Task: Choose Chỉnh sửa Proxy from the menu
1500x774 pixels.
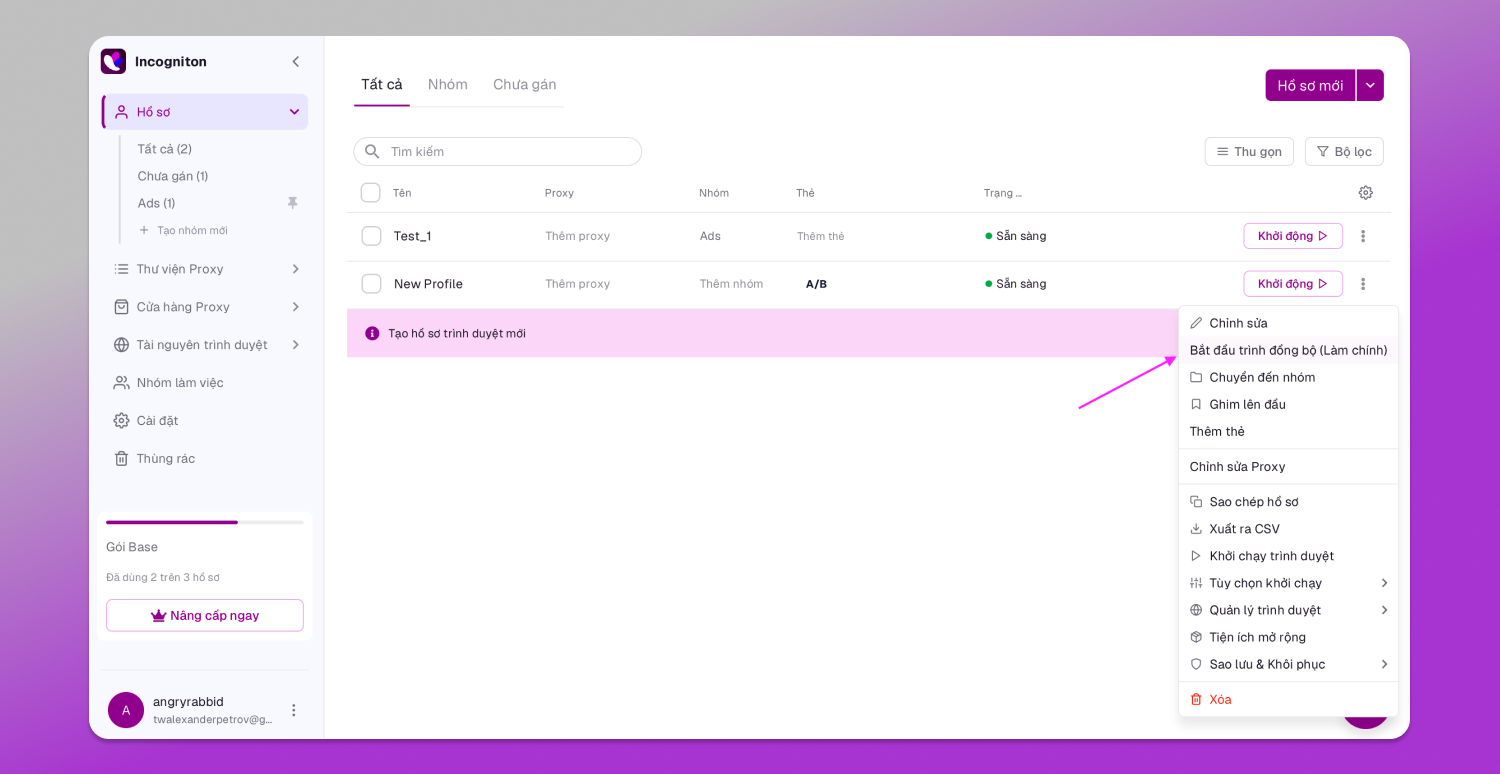Action: [x=1288, y=467]
